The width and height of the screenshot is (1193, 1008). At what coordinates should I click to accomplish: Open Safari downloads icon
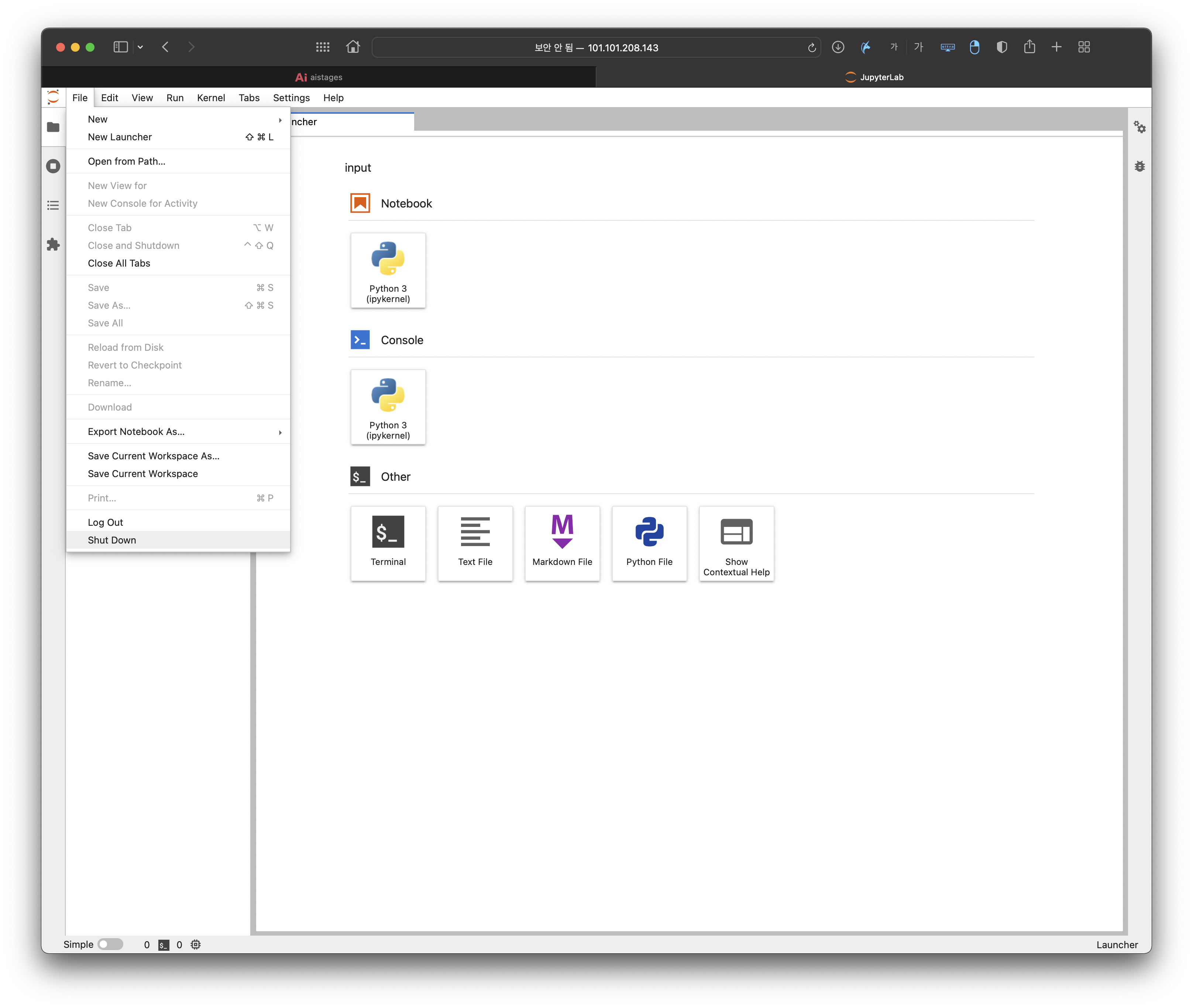click(x=838, y=47)
